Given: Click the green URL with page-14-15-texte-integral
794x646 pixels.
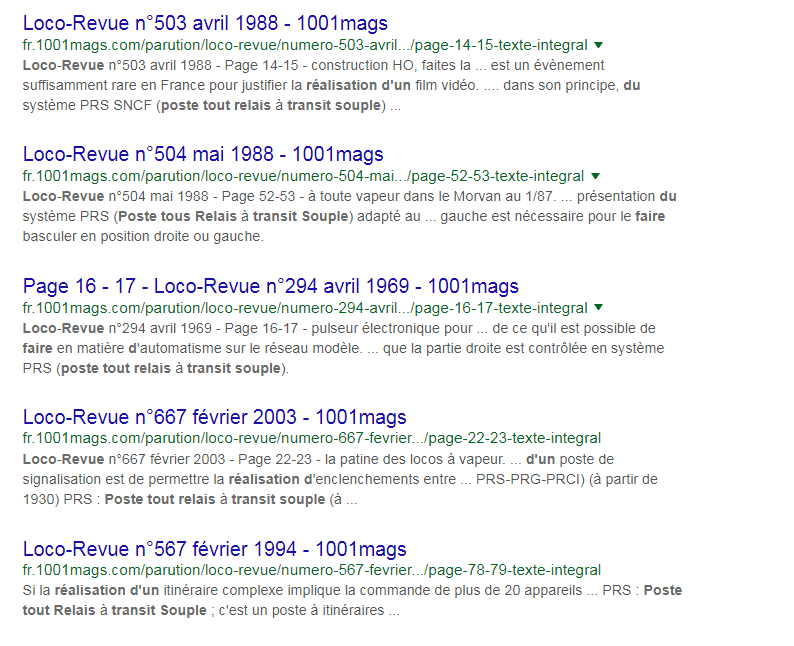Looking at the screenshot, I should [x=305, y=45].
